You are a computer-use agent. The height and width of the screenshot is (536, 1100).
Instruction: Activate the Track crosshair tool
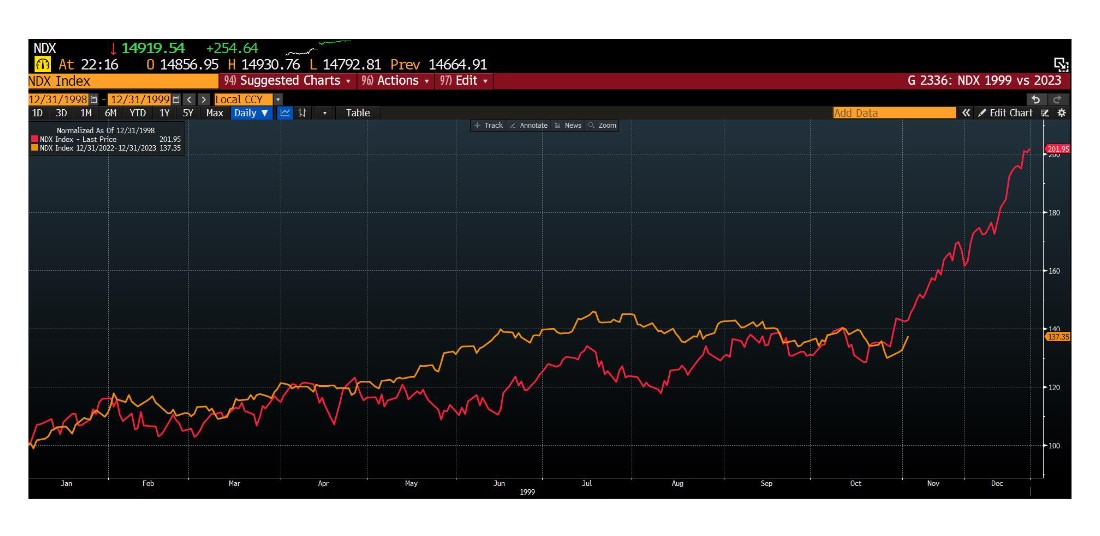tap(488, 125)
